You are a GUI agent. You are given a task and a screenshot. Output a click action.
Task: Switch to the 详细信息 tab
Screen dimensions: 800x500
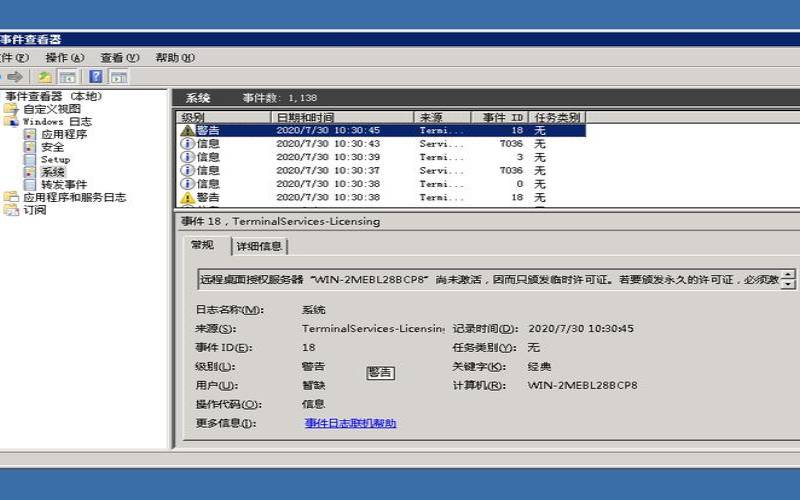click(260, 246)
